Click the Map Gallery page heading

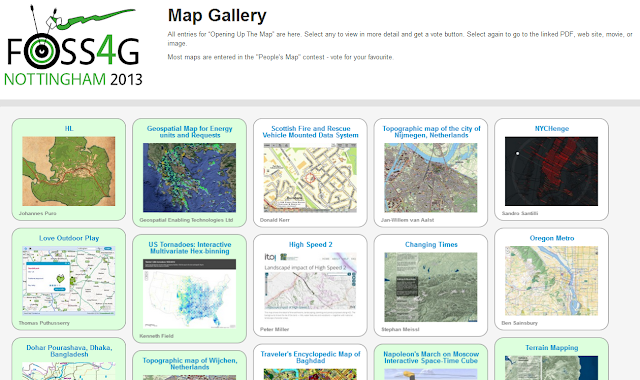tap(217, 16)
